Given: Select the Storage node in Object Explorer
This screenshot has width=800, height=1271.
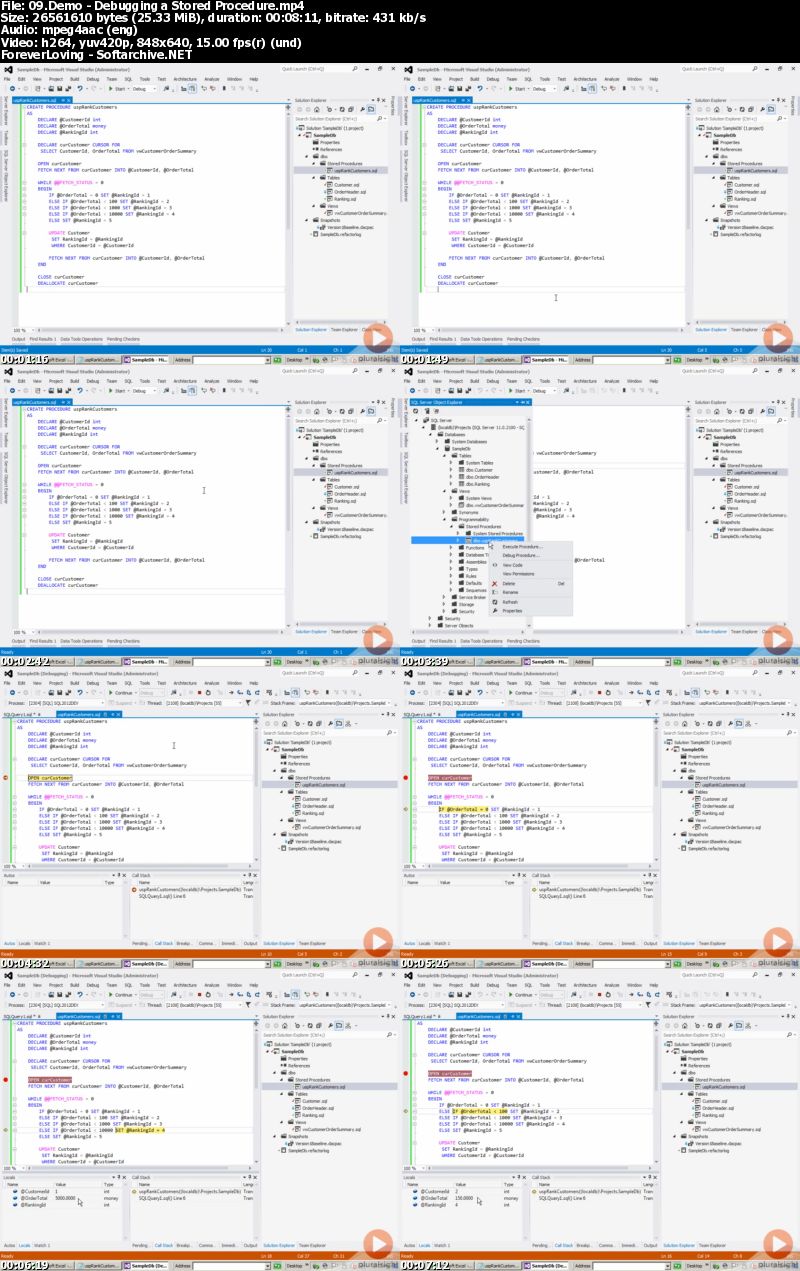Looking at the screenshot, I should [x=466, y=604].
